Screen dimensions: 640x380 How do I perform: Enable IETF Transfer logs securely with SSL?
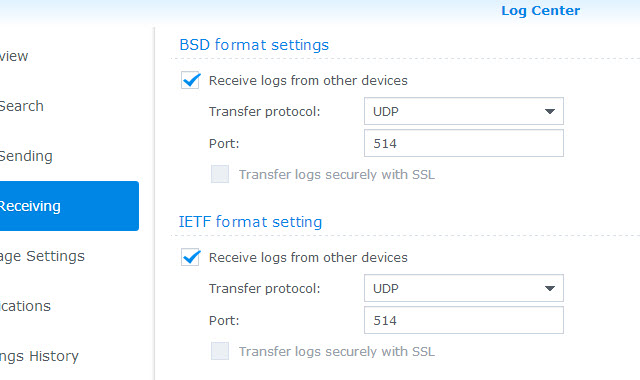point(220,351)
